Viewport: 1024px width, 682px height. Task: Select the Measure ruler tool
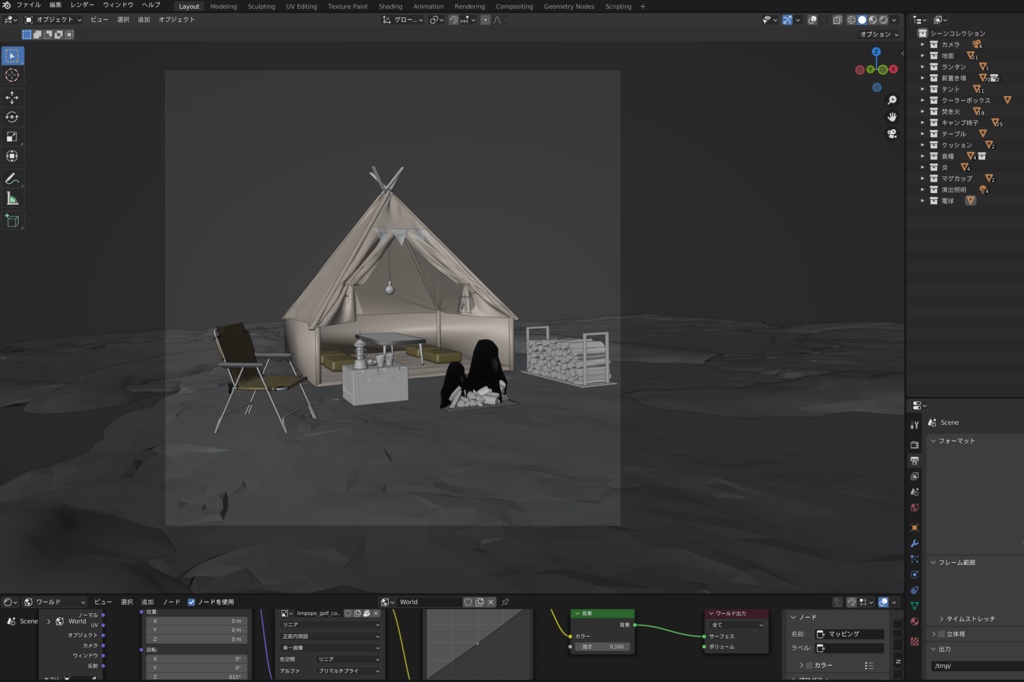coord(12,199)
